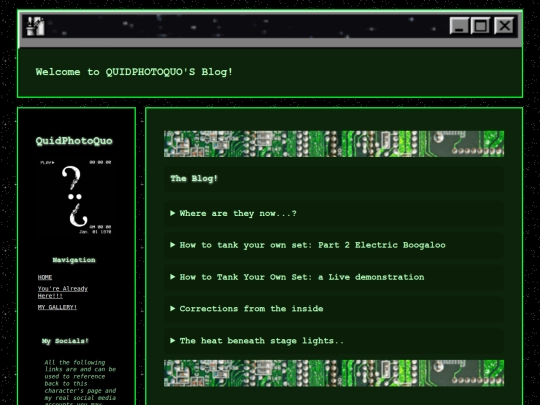Click the 'QuidPhotoQuo' sidebar title
The image size is (540, 405).
(74, 141)
